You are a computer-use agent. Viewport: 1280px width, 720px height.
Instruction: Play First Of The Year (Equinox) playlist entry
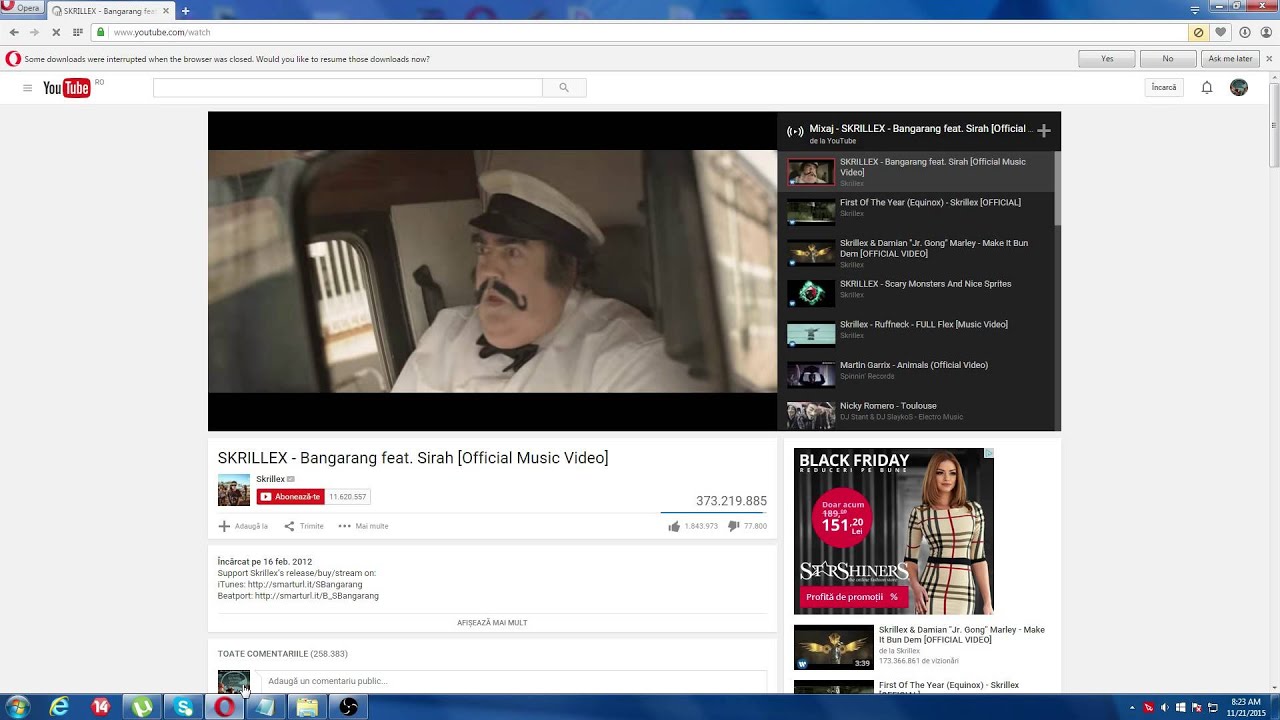click(x=918, y=212)
